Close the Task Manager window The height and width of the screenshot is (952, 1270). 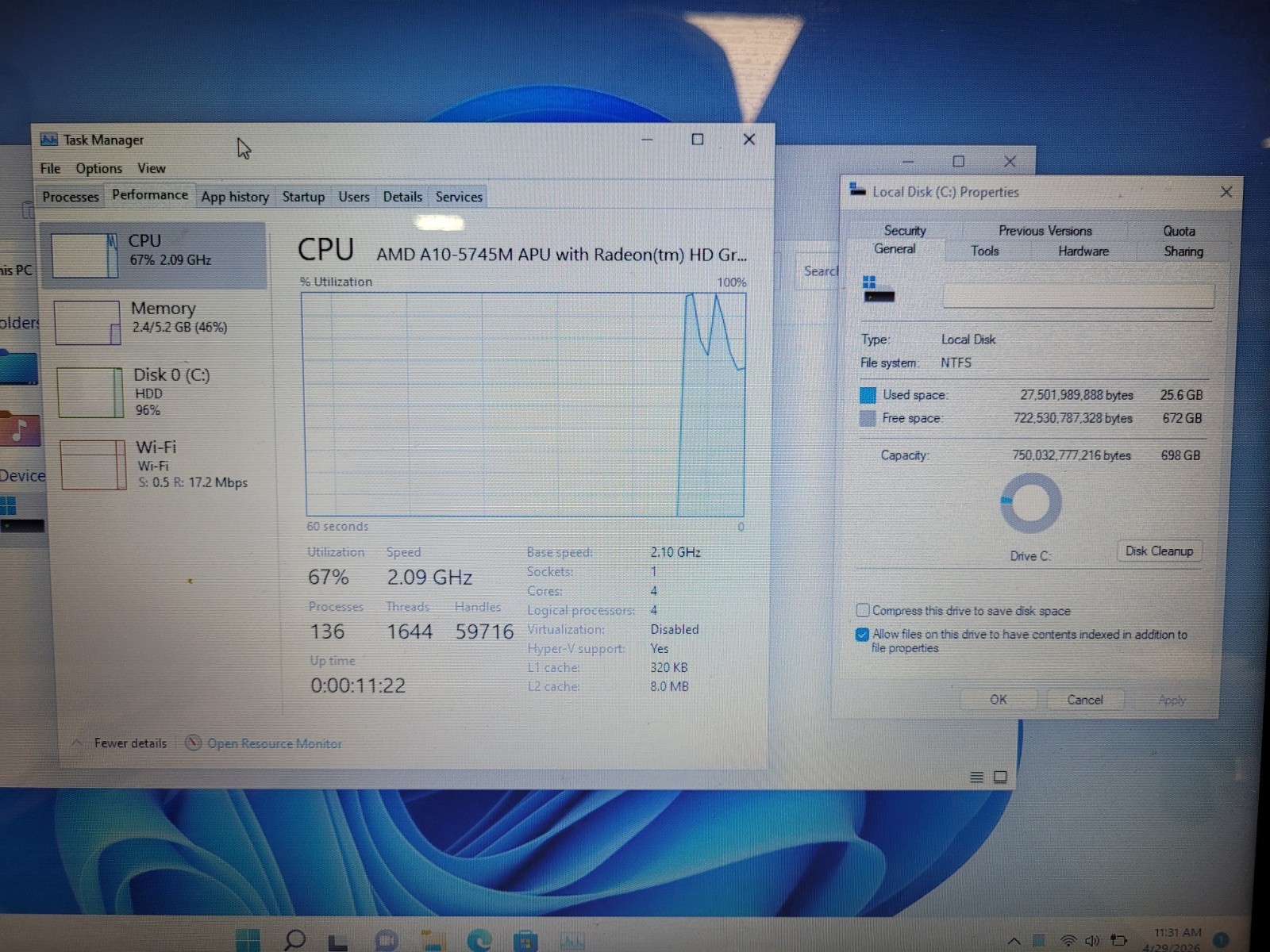(x=749, y=140)
